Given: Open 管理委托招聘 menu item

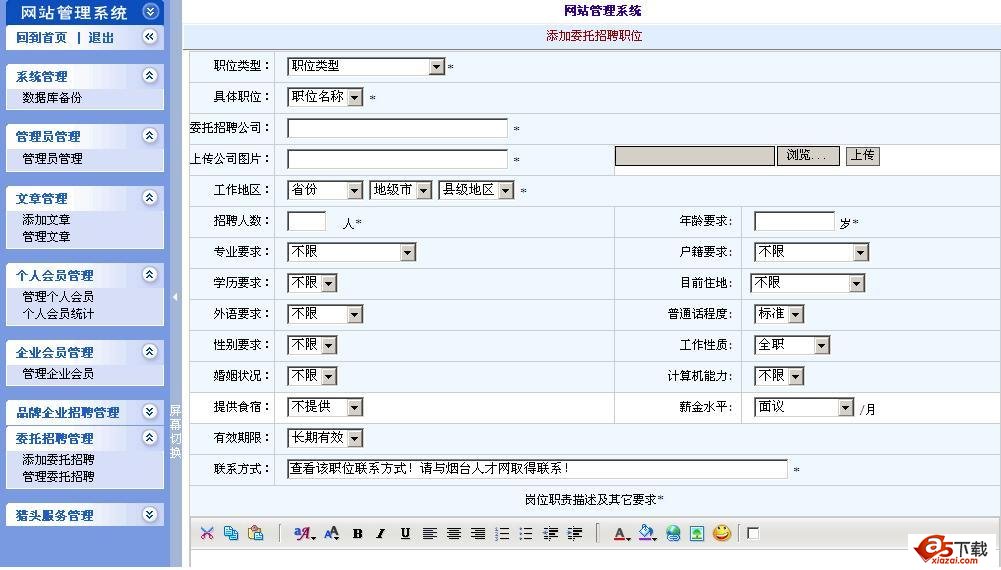Looking at the screenshot, I should pyautogui.click(x=58, y=476).
